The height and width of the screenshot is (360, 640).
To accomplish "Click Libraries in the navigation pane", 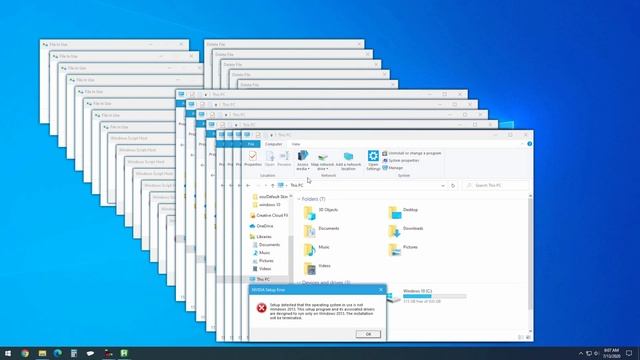I will click(260, 237).
